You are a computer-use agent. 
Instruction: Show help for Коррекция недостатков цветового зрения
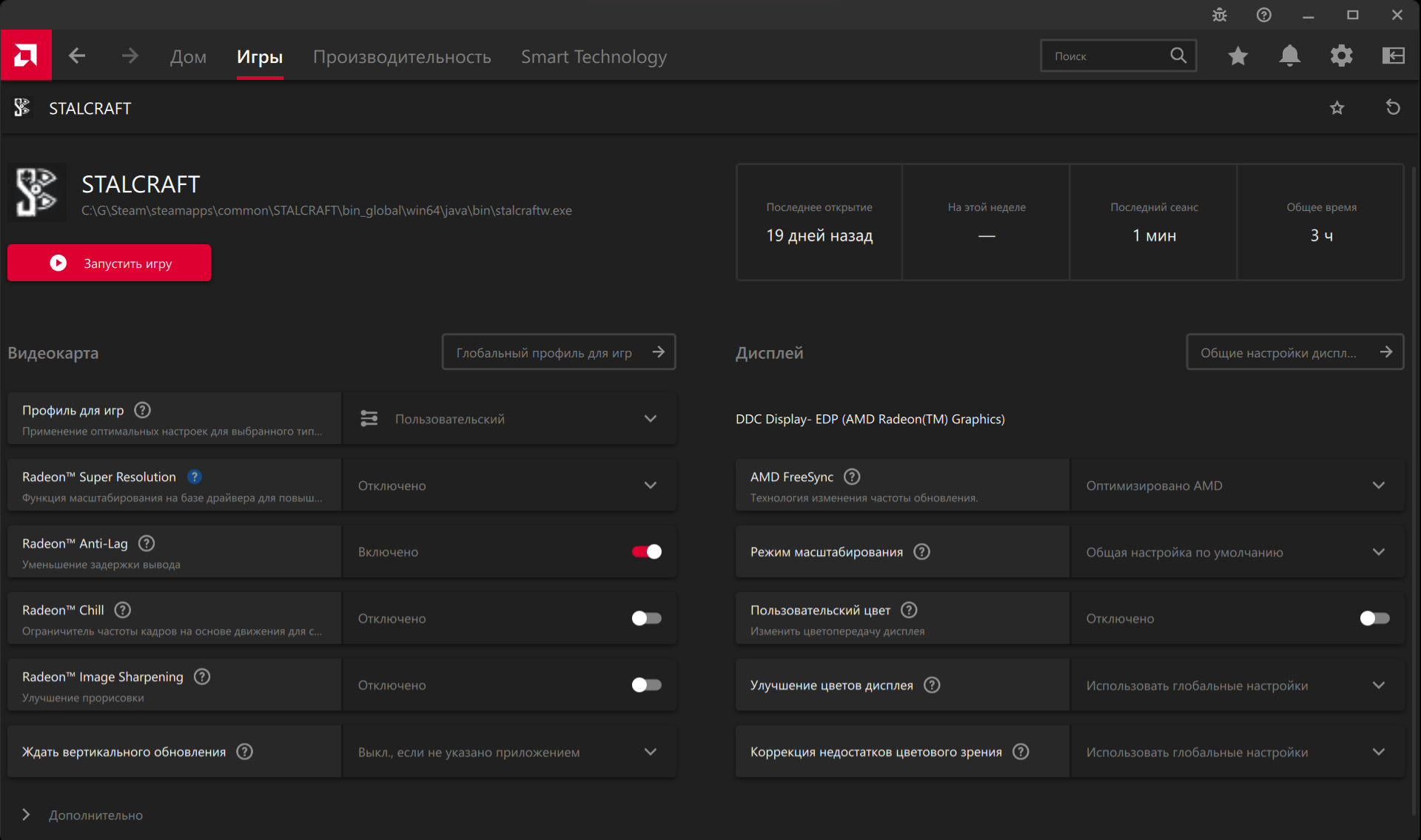point(1021,752)
